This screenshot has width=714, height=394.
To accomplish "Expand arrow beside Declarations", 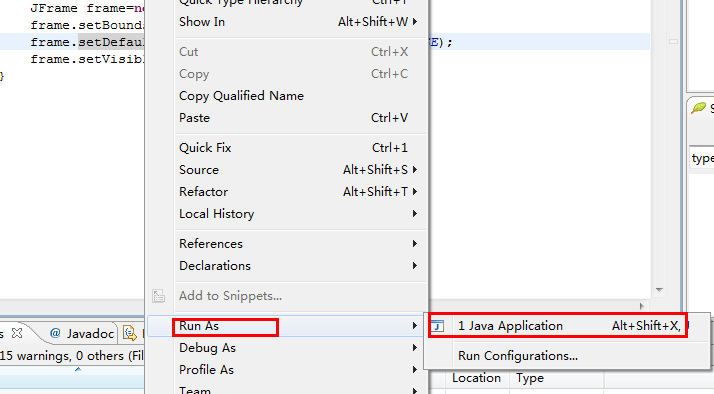I will point(415,266).
